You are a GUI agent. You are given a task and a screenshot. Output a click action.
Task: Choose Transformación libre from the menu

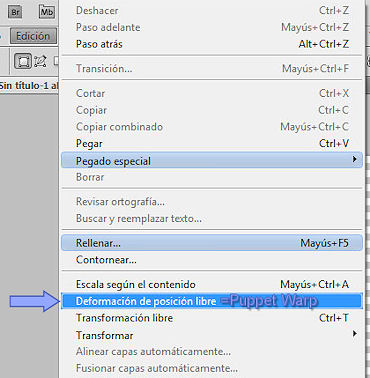(x=212, y=318)
